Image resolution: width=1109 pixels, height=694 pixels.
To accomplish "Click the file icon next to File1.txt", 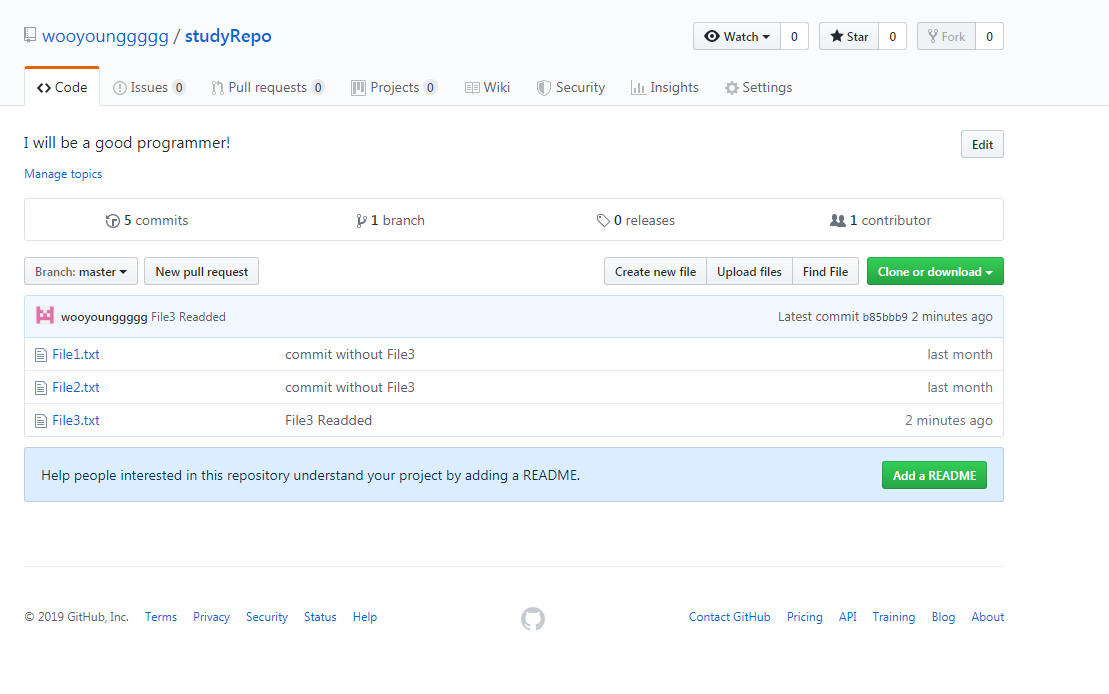I will (41, 354).
